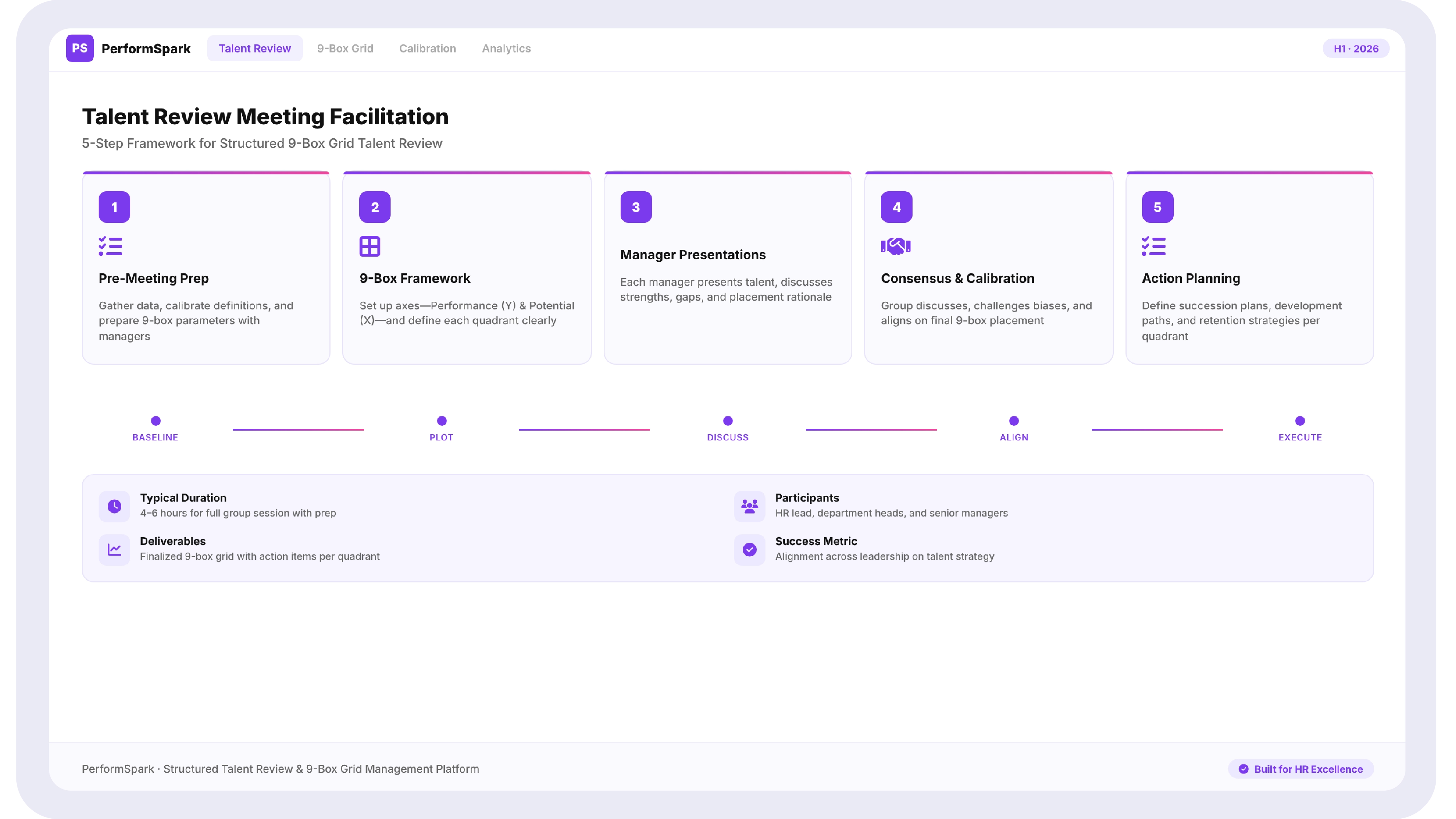The width and height of the screenshot is (1456, 819).
Task: Click the PerformSpark brand name
Action: (146, 49)
